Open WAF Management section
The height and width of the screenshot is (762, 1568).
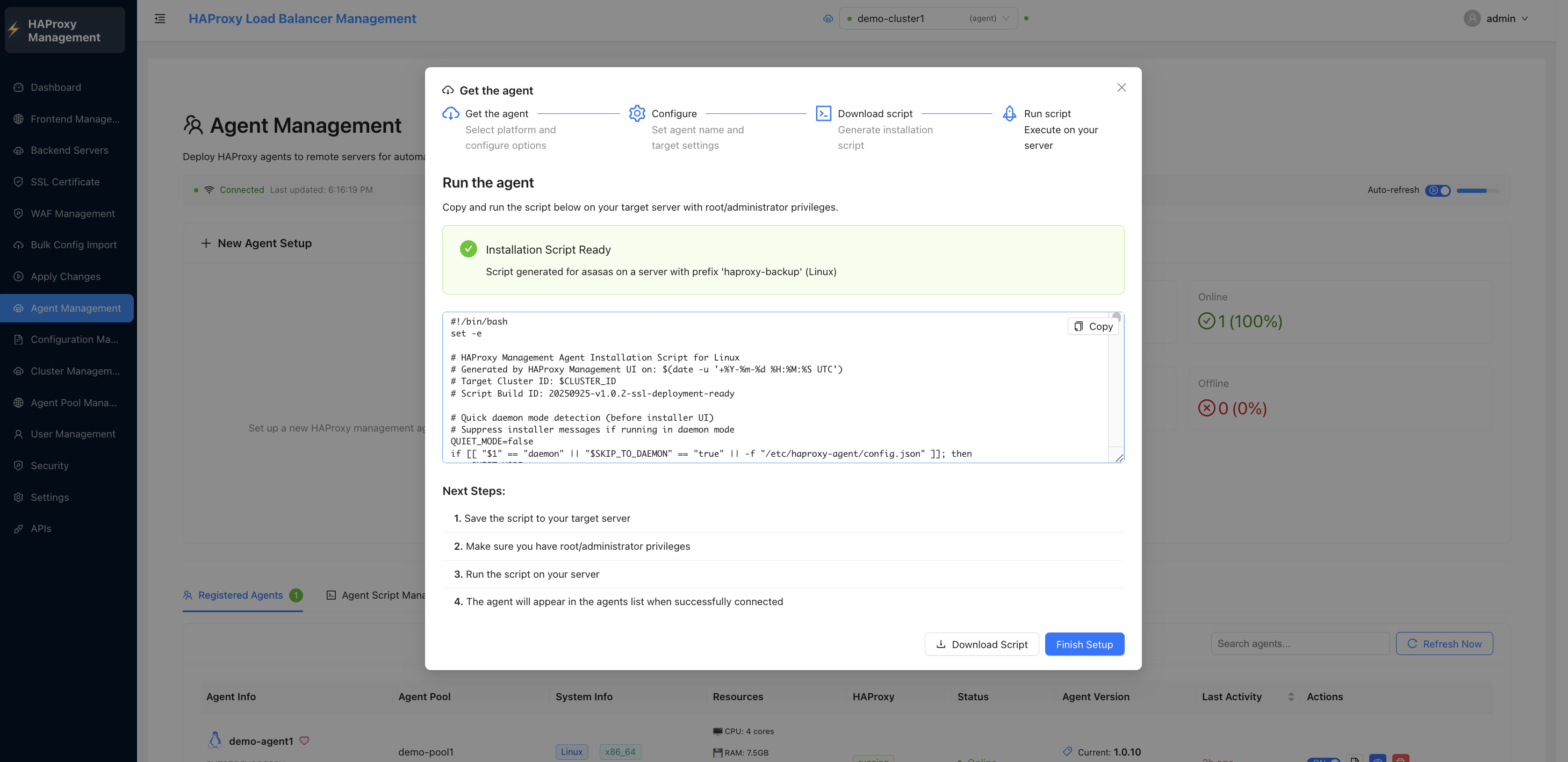coord(67,214)
